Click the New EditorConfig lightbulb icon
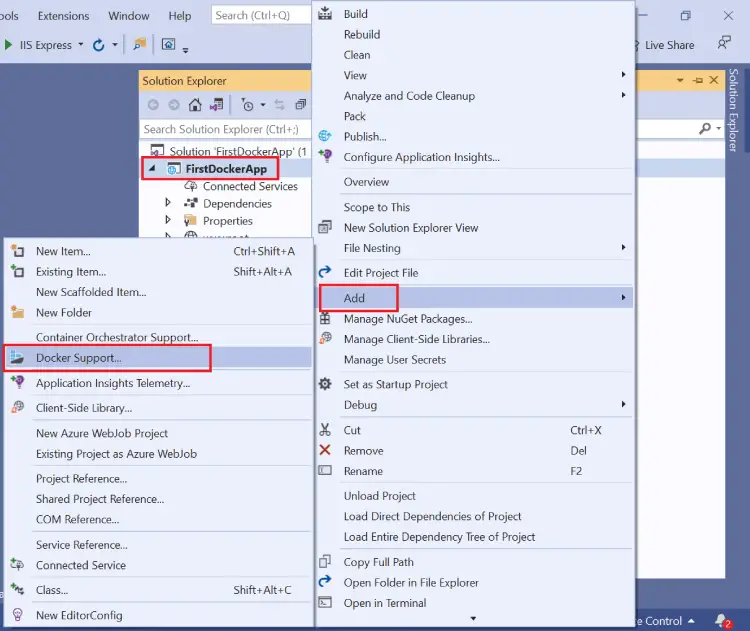 coord(18,614)
